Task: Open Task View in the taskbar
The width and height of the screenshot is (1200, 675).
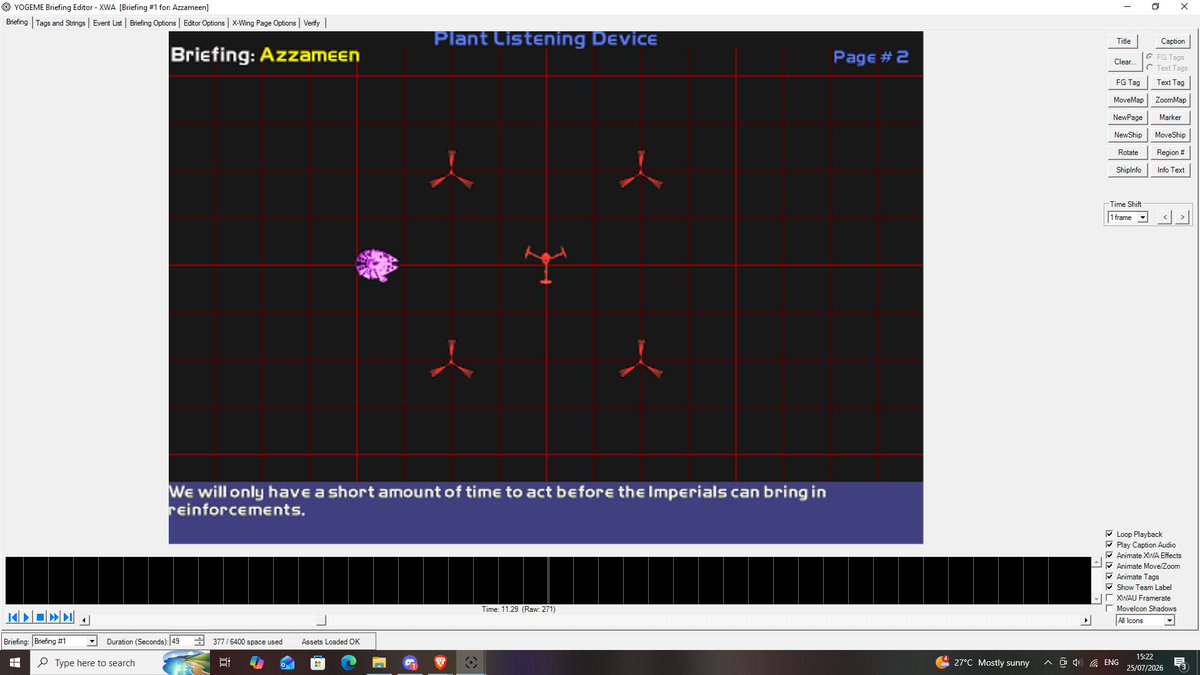Action: click(x=224, y=663)
